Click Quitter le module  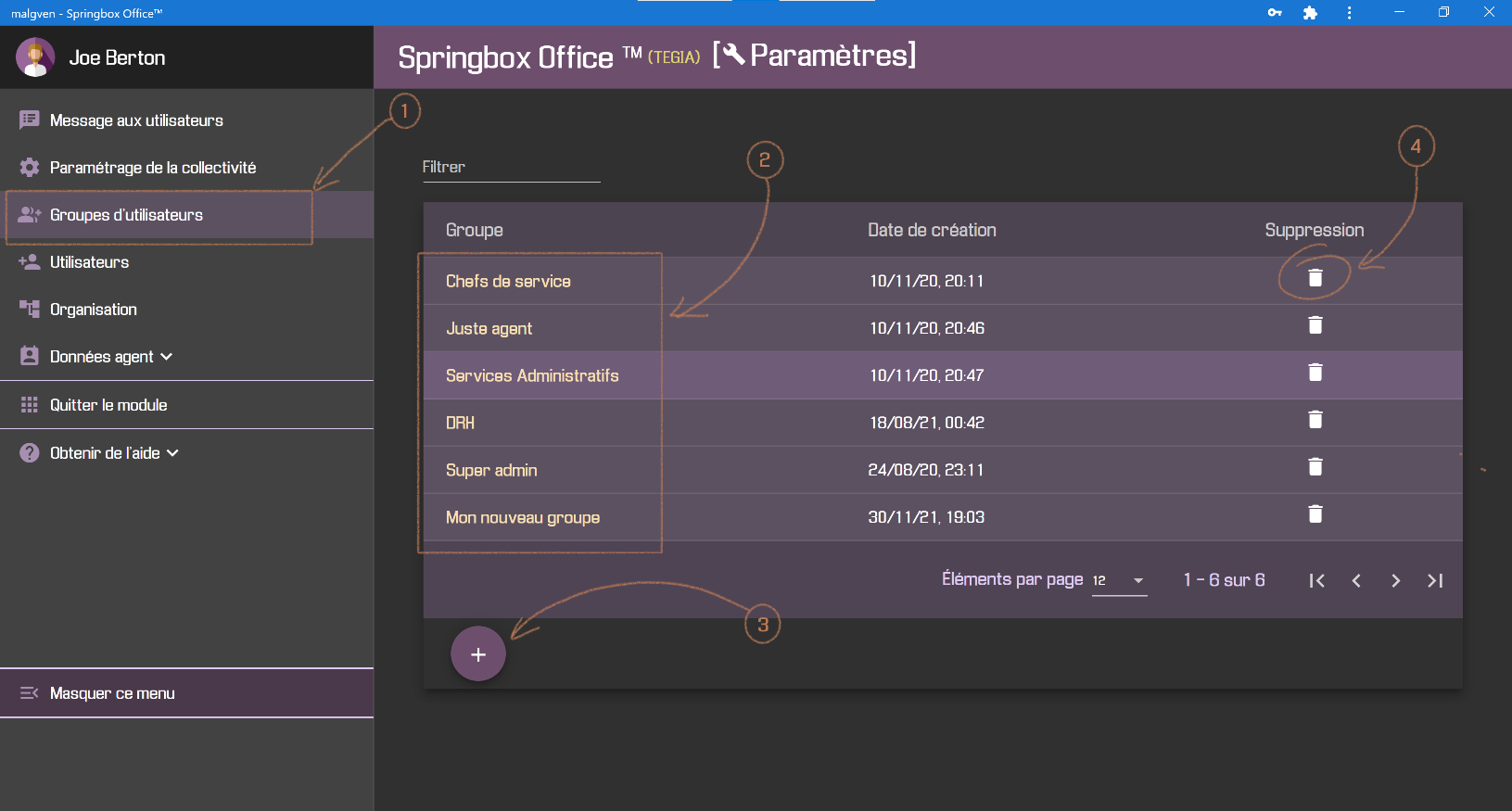(x=186, y=405)
